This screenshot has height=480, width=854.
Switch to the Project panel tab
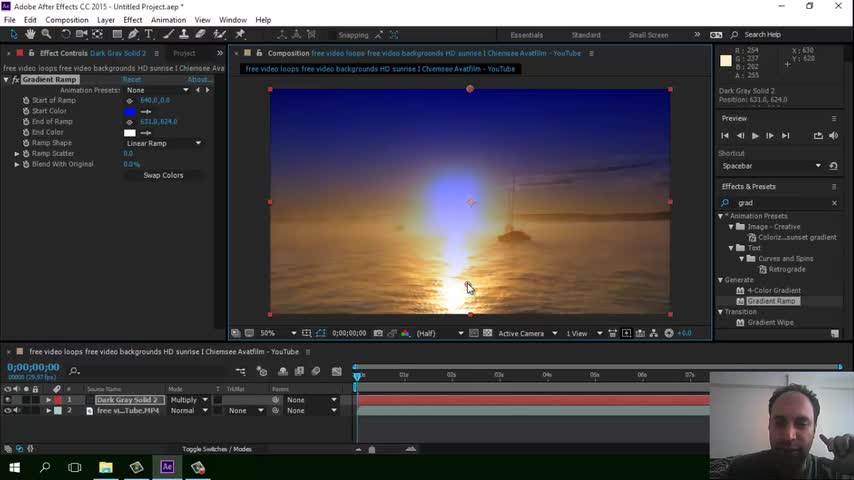184,53
